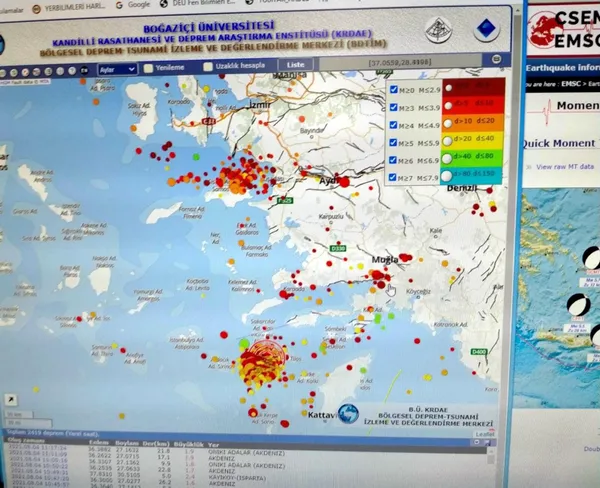The image size is (600, 488).
Task: Uncheck the M≥7 M≤7.9 magnitude filter
Action: pos(393,177)
